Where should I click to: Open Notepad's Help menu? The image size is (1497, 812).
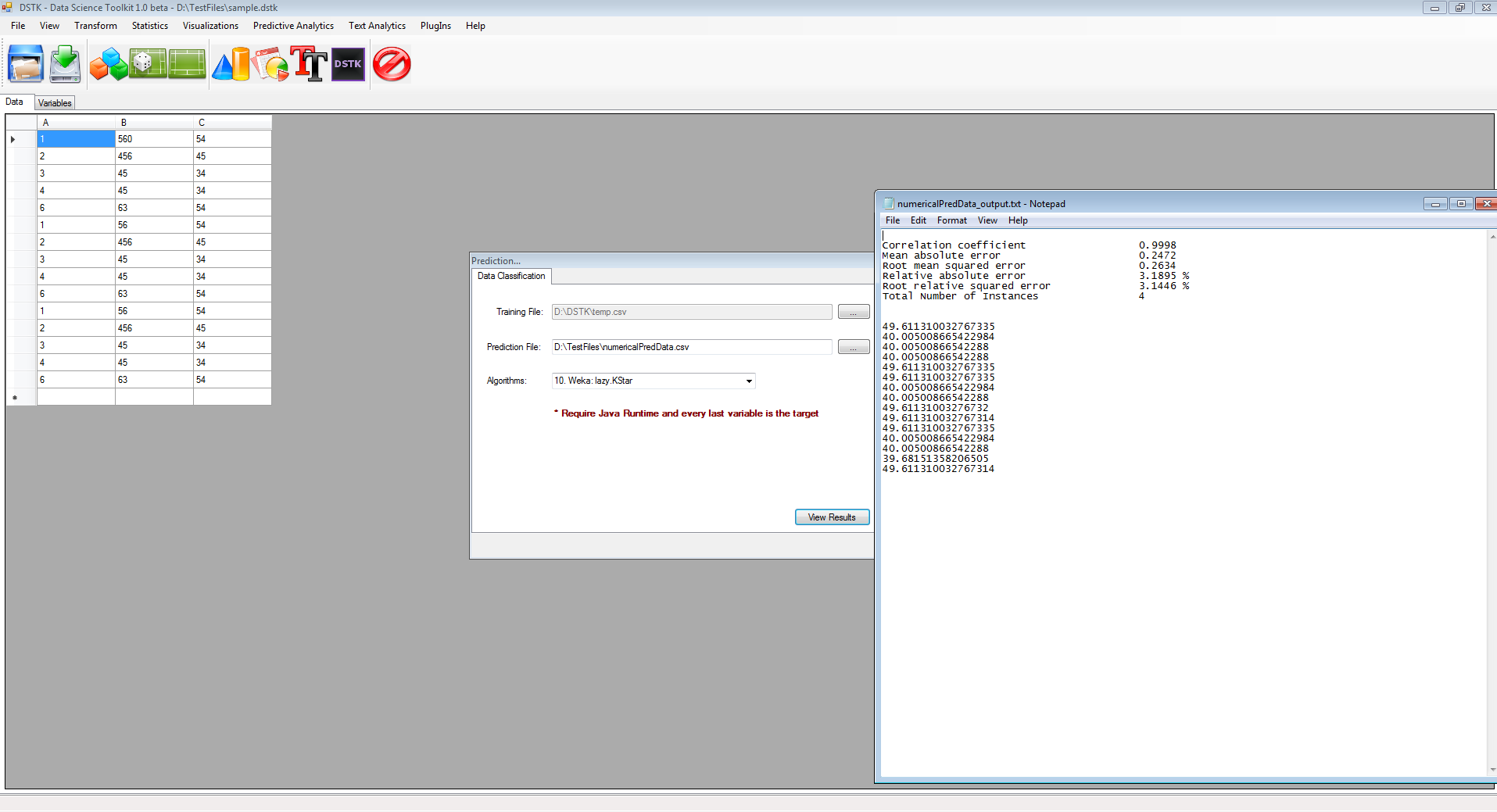tap(1018, 220)
